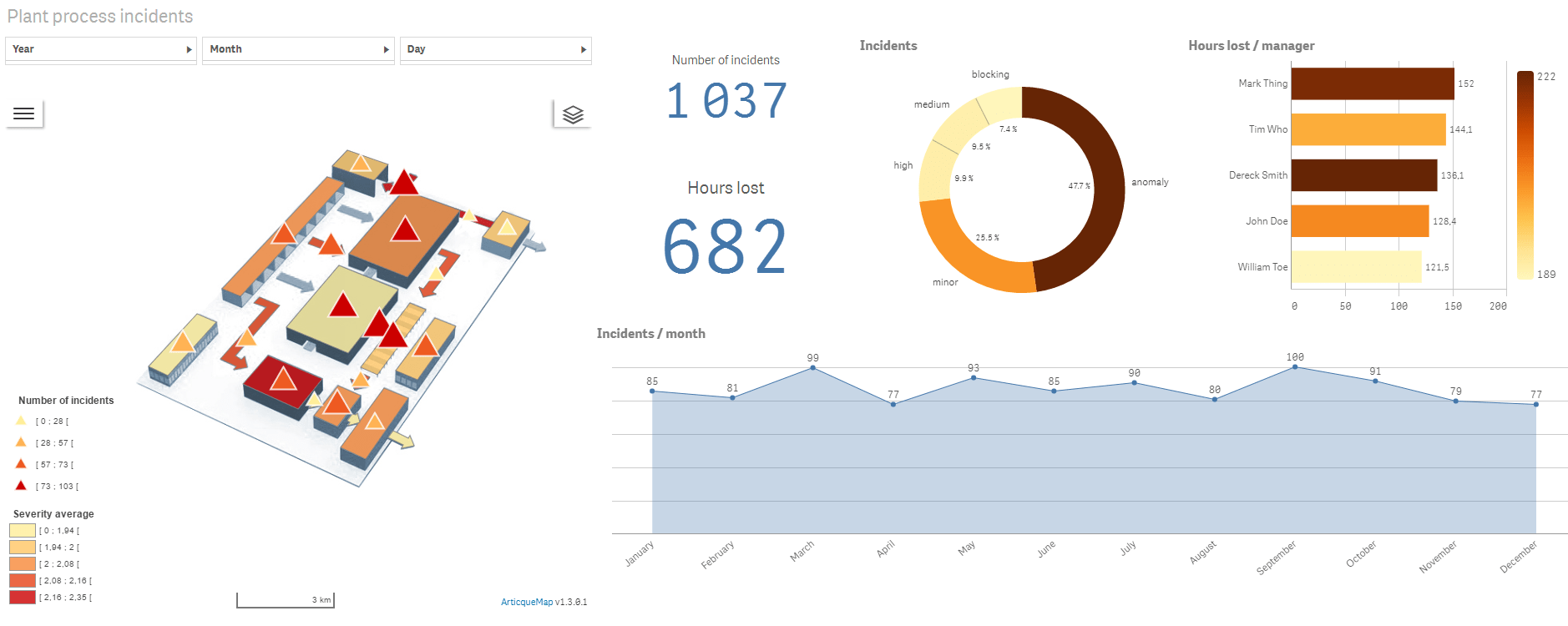This screenshot has width=1568, height=626.
Task: Click the 25.5 % donut value
Action: [x=988, y=238]
